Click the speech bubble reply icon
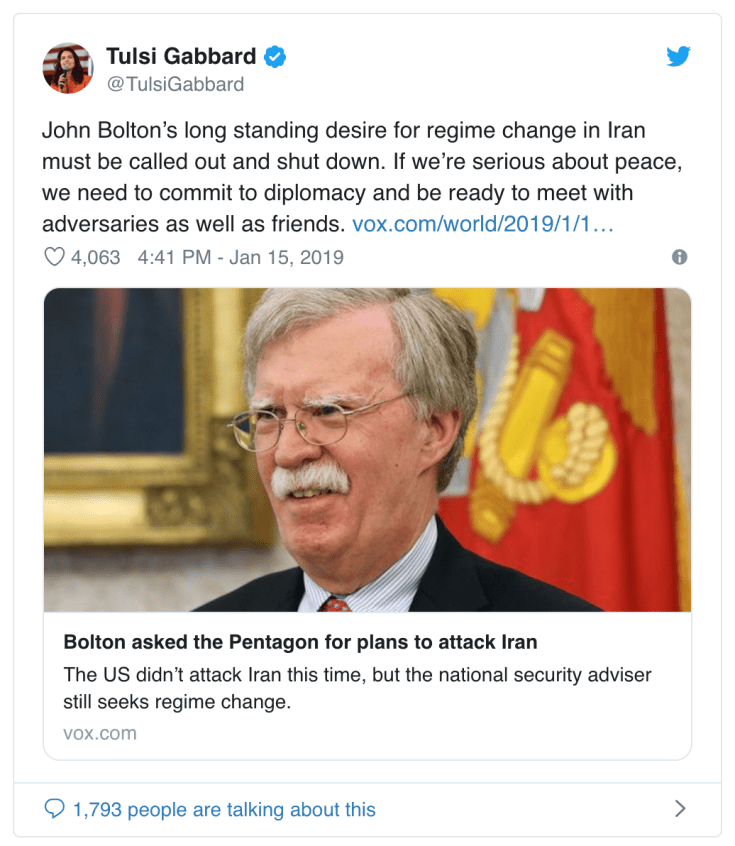Image resolution: width=735 pixels, height=846 pixels. coord(54,809)
